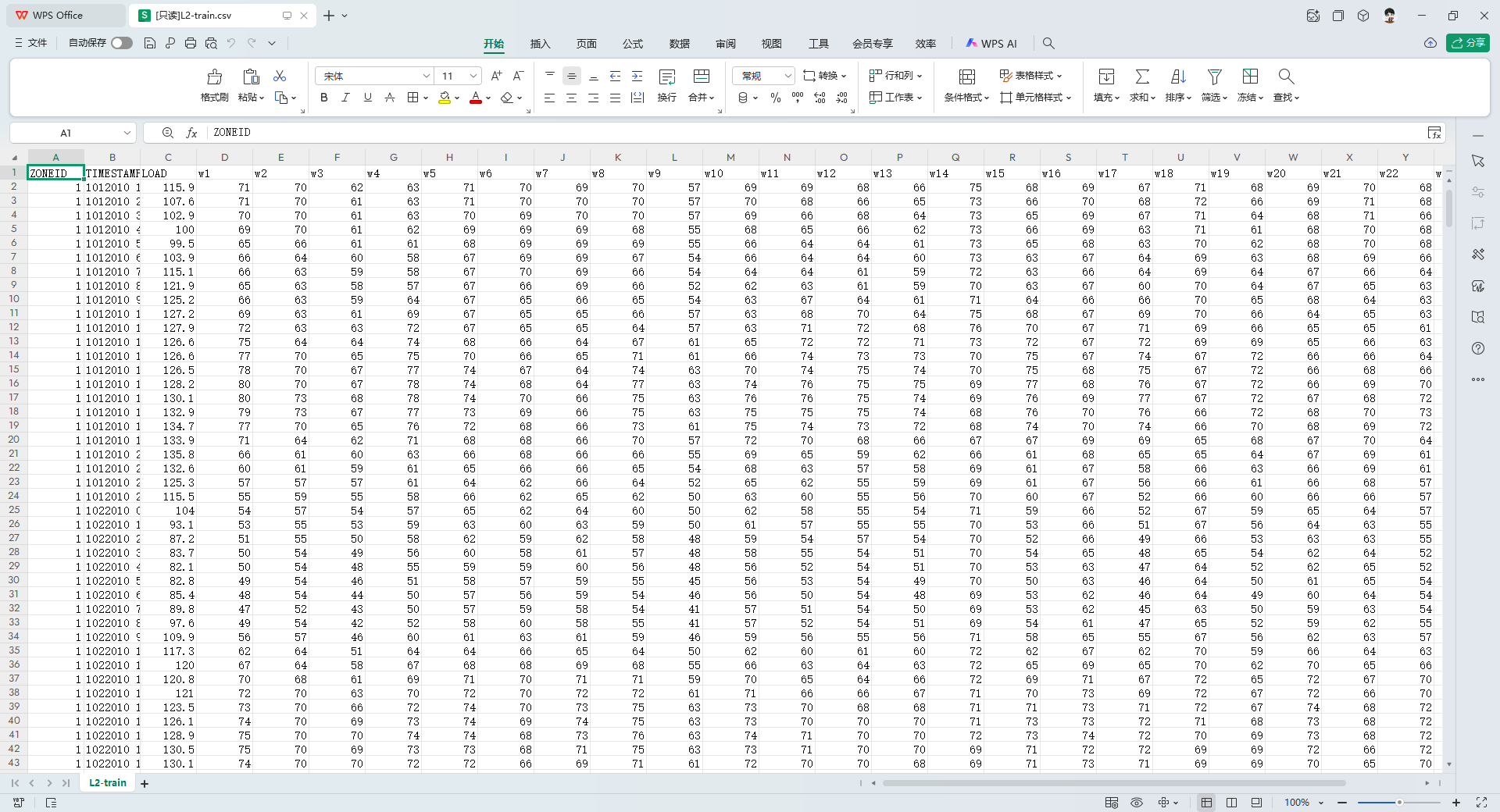Click the Filter funnel icon
Screen dimensions: 1500x812
point(1214,77)
